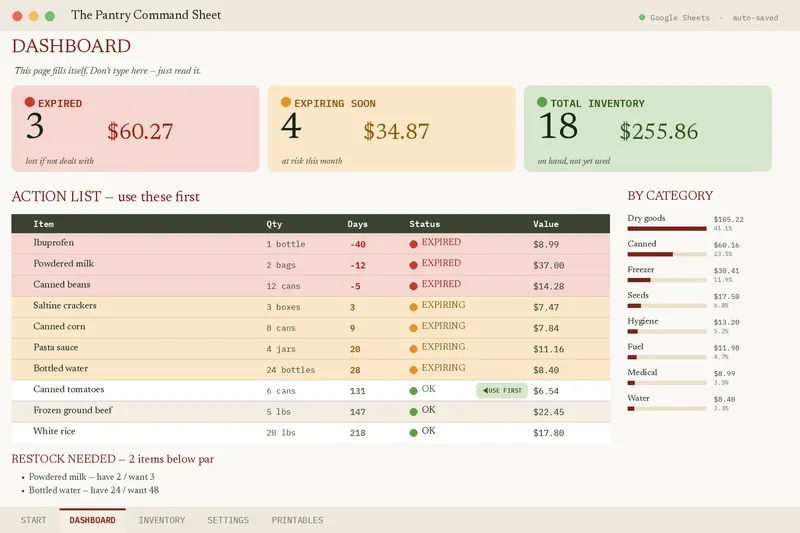Image resolution: width=800 pixels, height=533 pixels.
Task: Click the red EXPIRED card status dot
Action: (30, 102)
